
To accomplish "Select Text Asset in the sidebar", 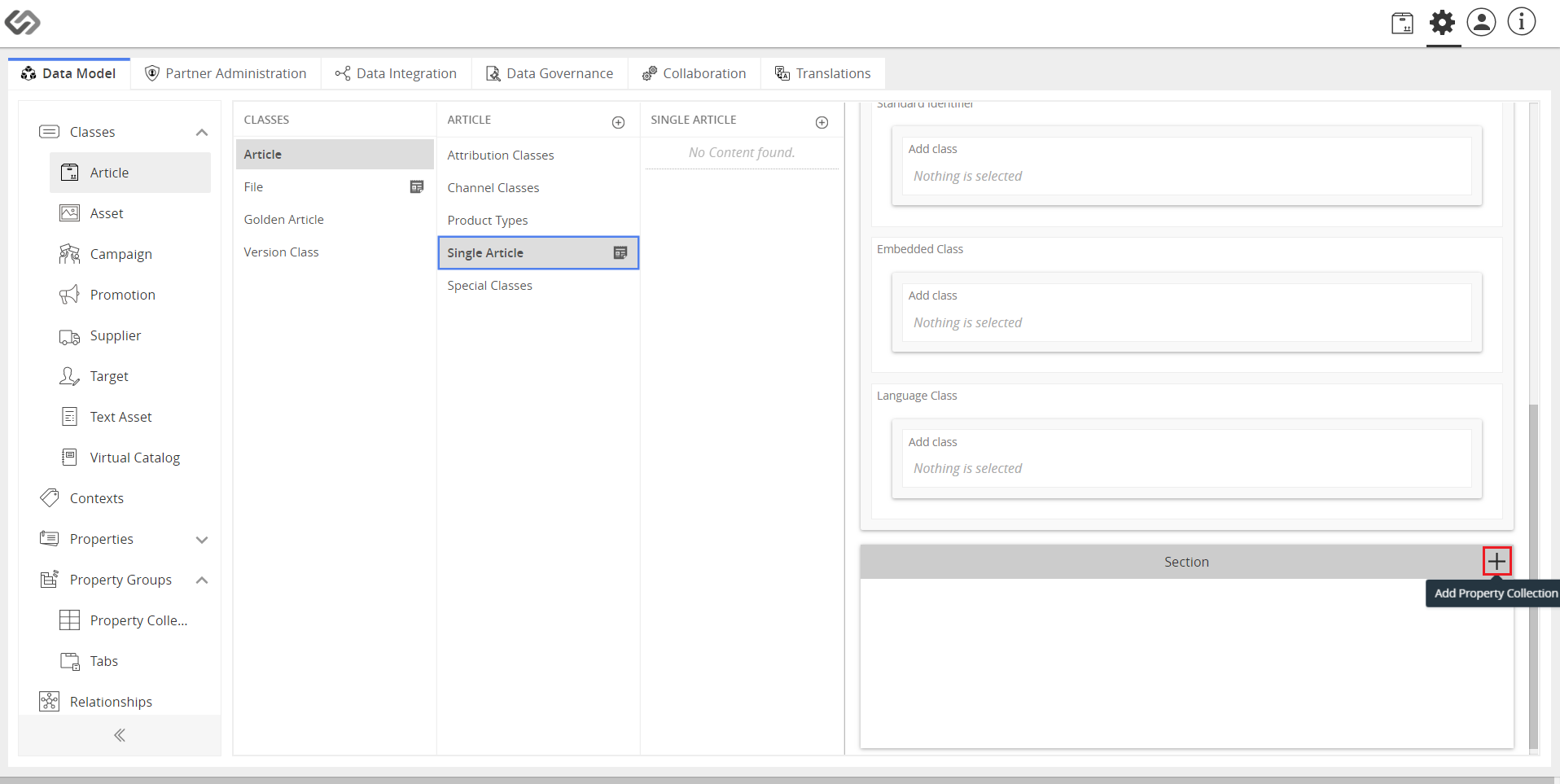I will click(130, 417).
